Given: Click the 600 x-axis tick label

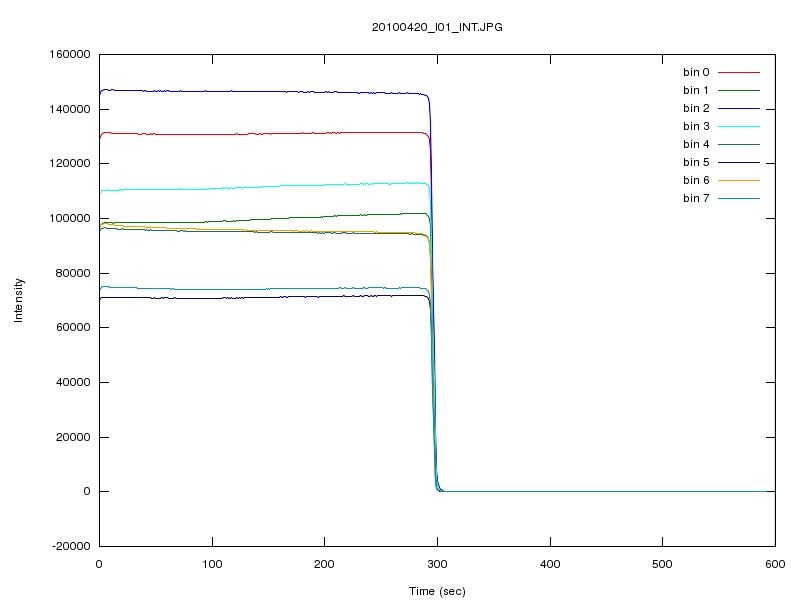Looking at the screenshot, I should (775, 564).
